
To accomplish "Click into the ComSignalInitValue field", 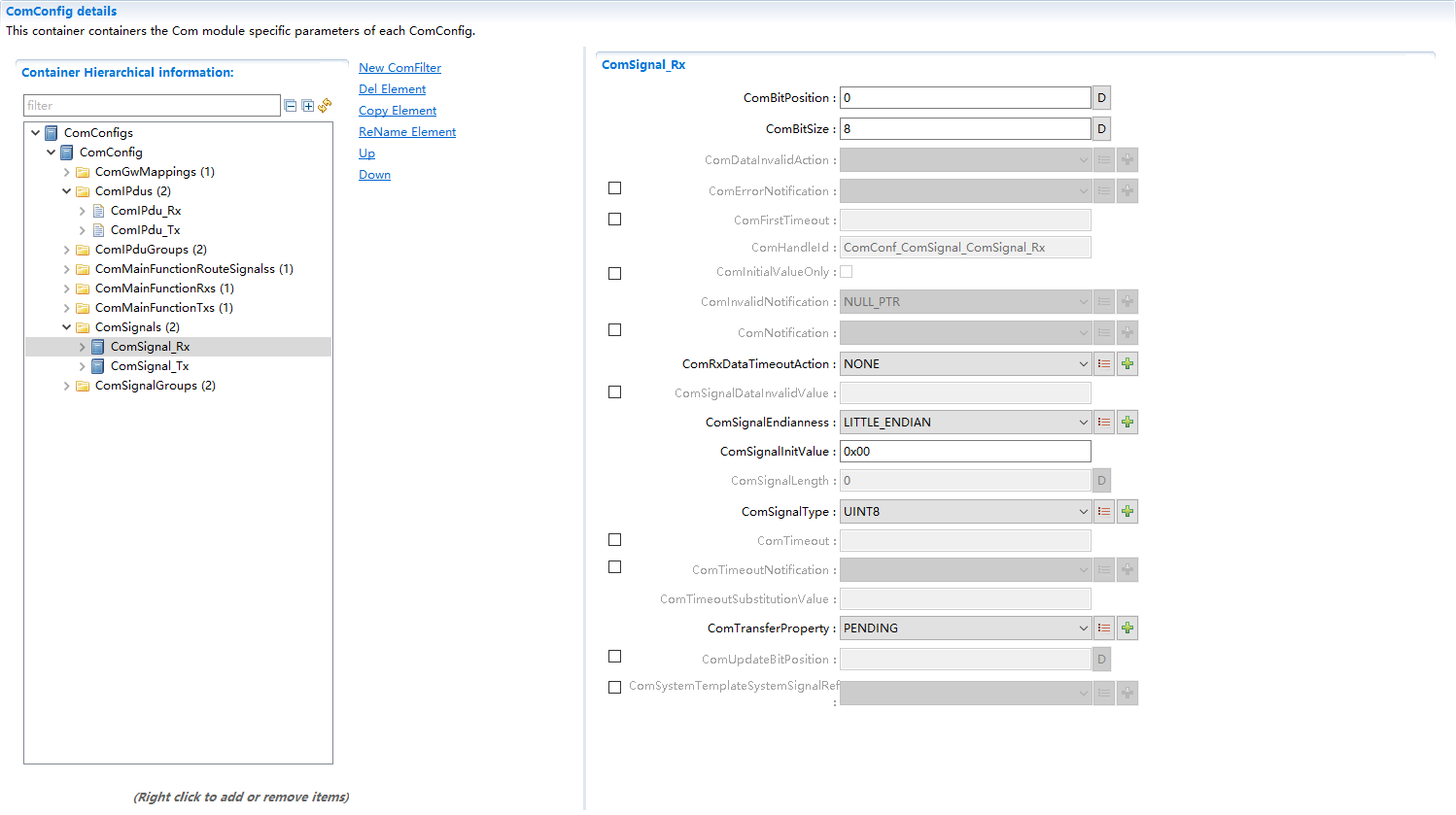I will click(964, 452).
